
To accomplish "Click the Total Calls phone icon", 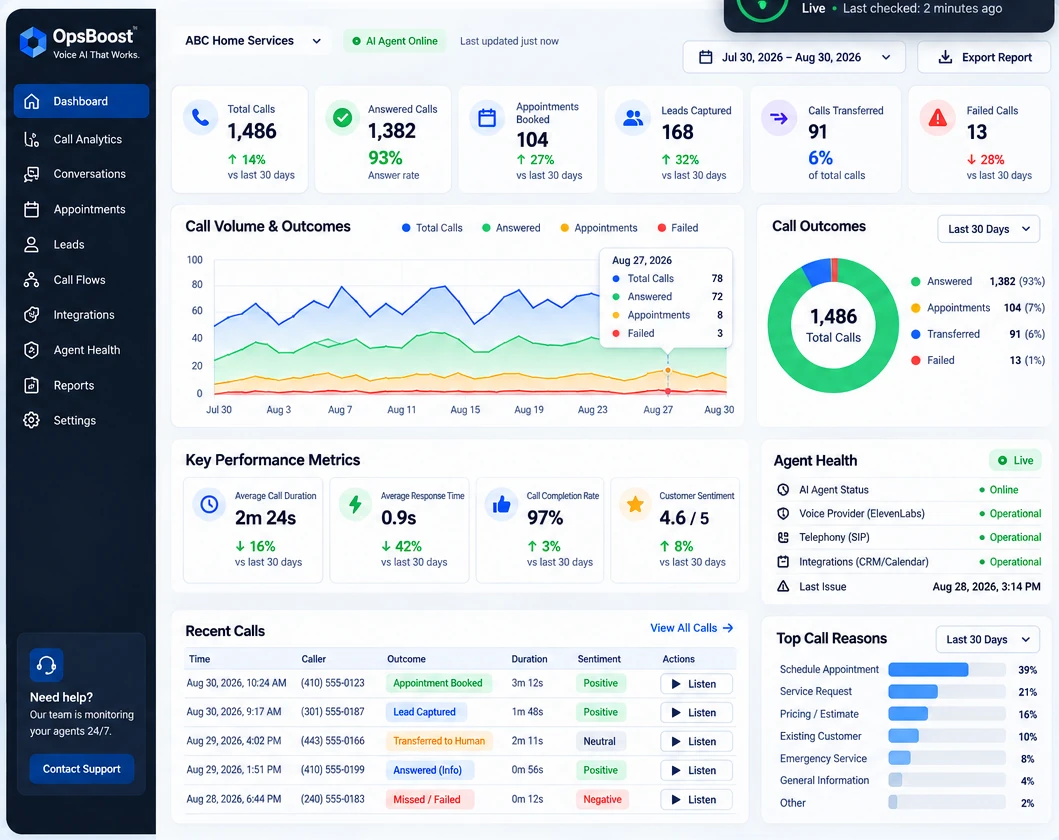I will [x=201, y=117].
